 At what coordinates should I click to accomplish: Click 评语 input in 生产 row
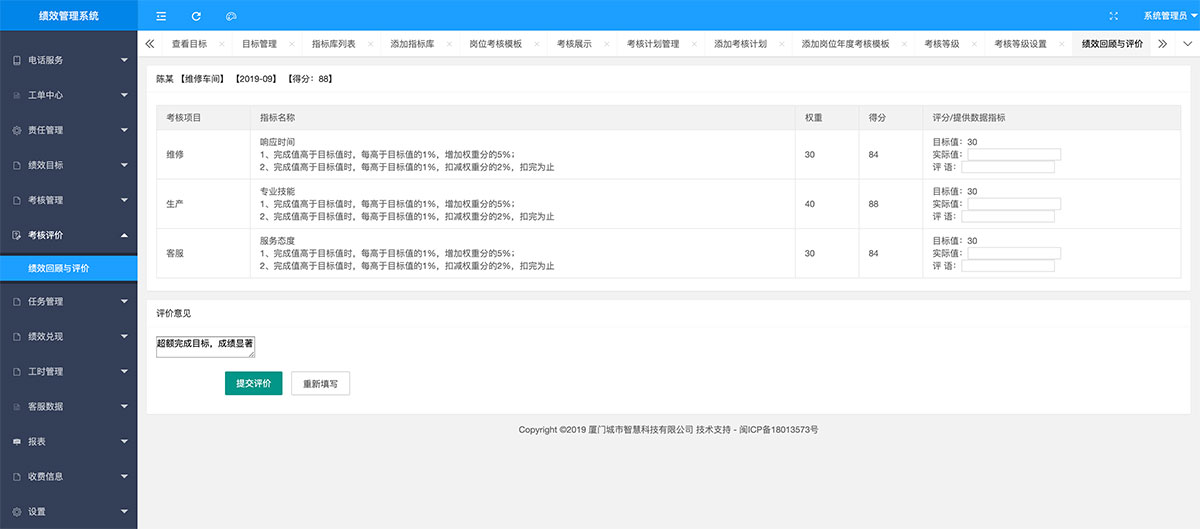[x=1008, y=216]
